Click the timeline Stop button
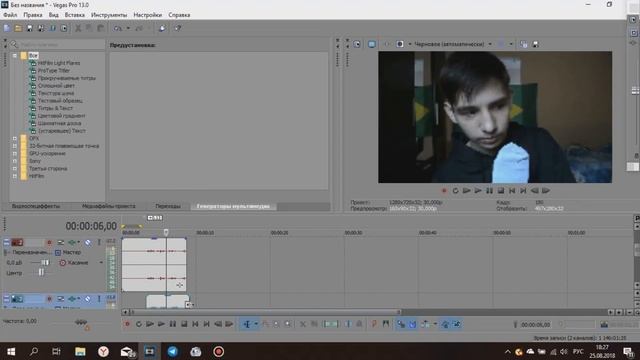640x360 pixels. point(184,324)
